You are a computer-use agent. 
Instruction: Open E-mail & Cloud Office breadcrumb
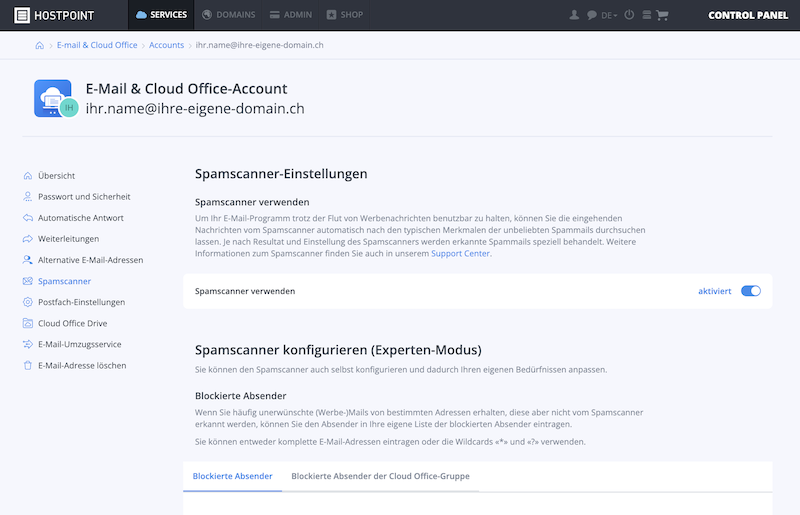[97, 45]
